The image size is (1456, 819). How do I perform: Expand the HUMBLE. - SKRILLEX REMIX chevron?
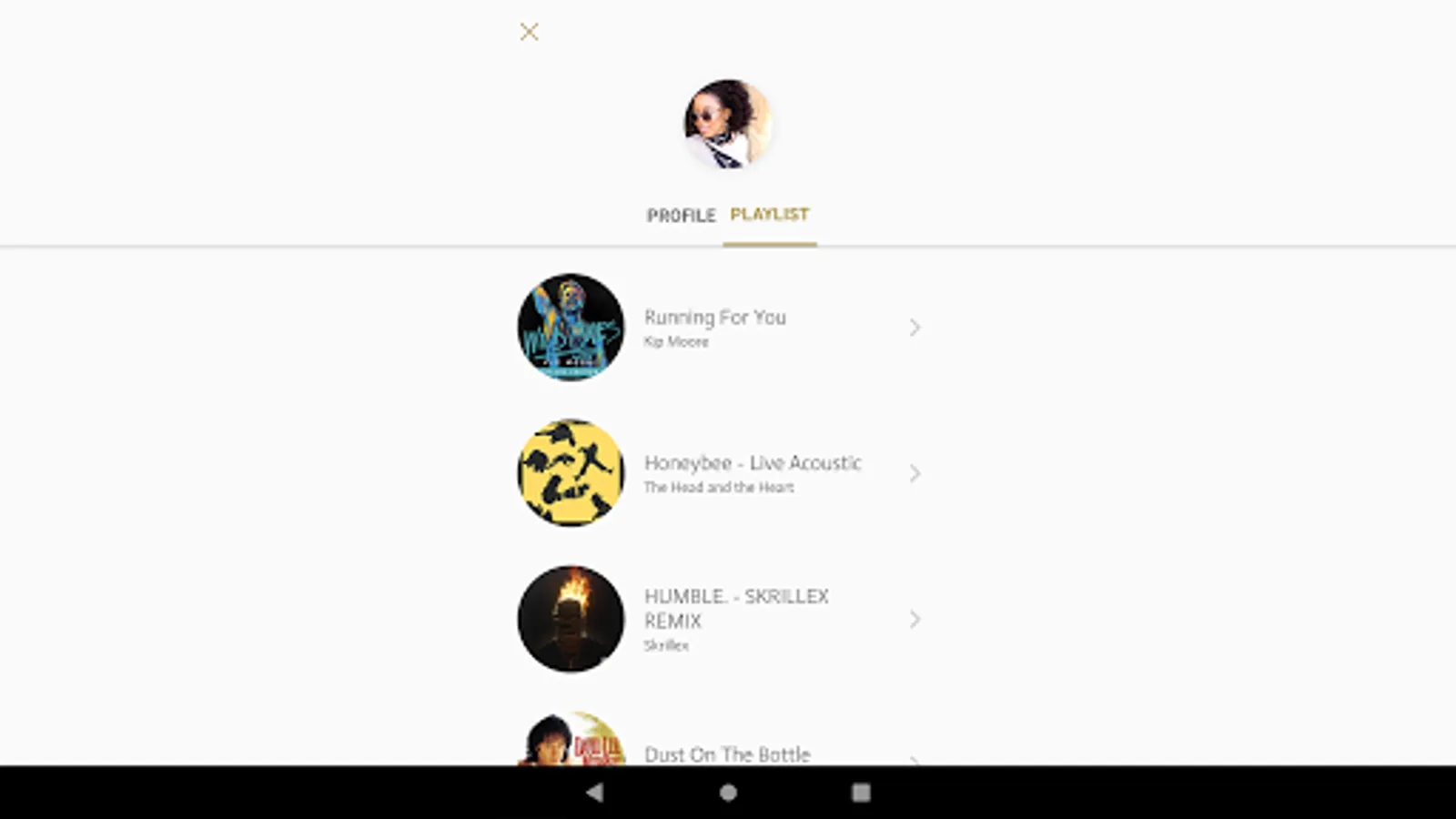click(915, 620)
